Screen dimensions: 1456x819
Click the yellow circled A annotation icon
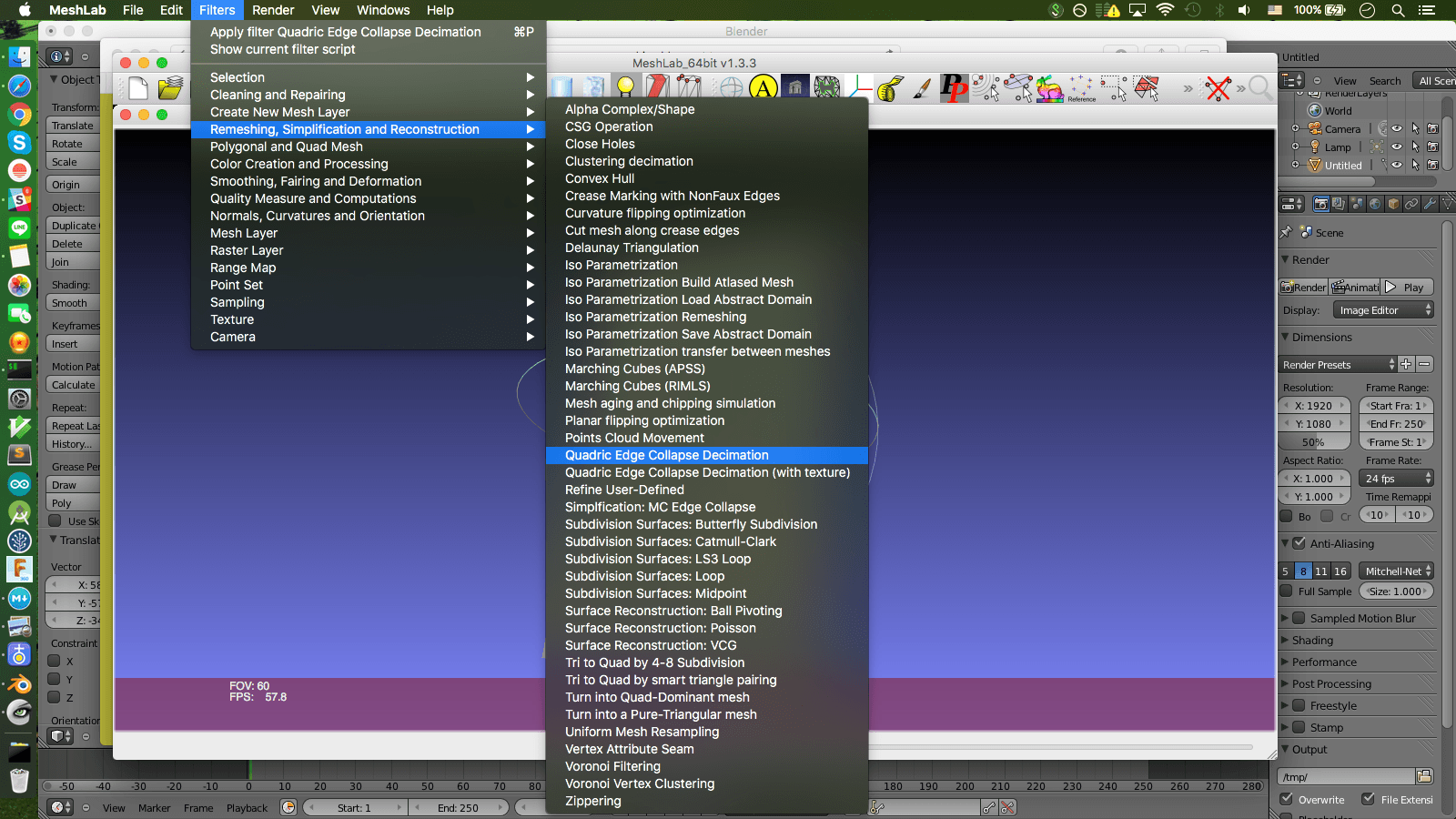click(763, 87)
